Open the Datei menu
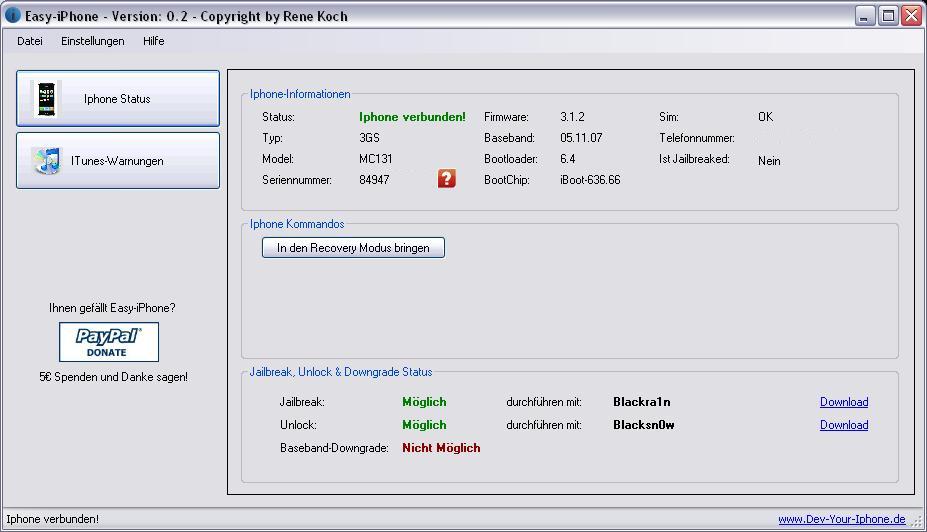This screenshot has height=532, width=927. (x=30, y=41)
